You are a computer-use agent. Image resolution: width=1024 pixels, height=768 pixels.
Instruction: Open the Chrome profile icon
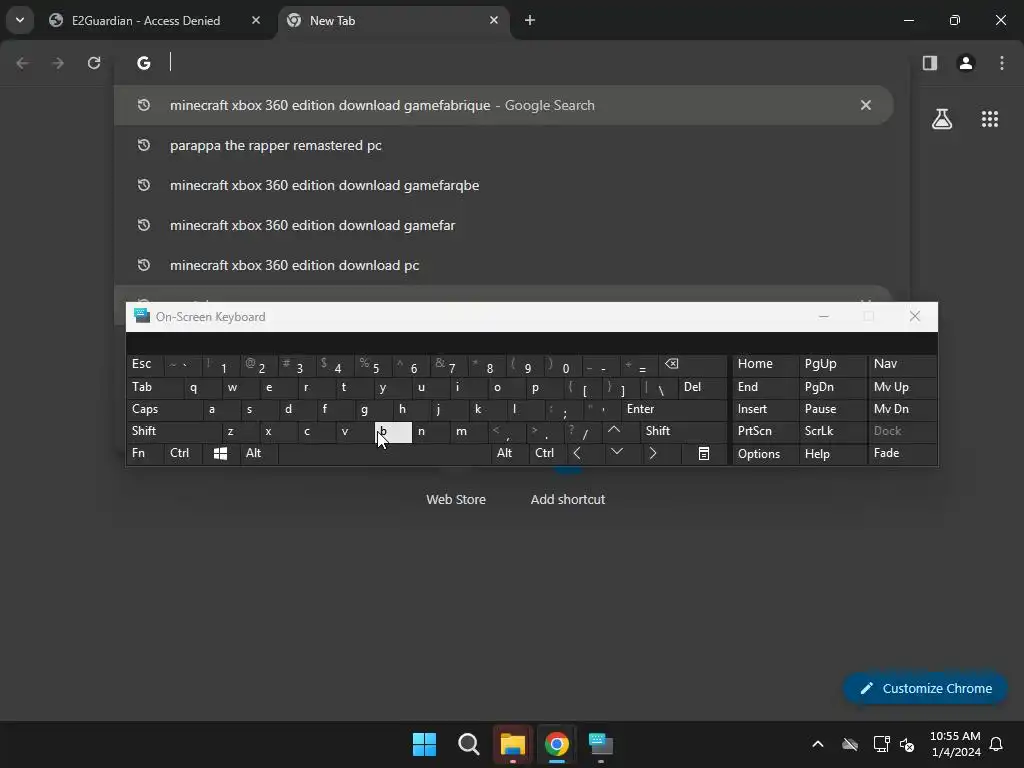point(966,63)
